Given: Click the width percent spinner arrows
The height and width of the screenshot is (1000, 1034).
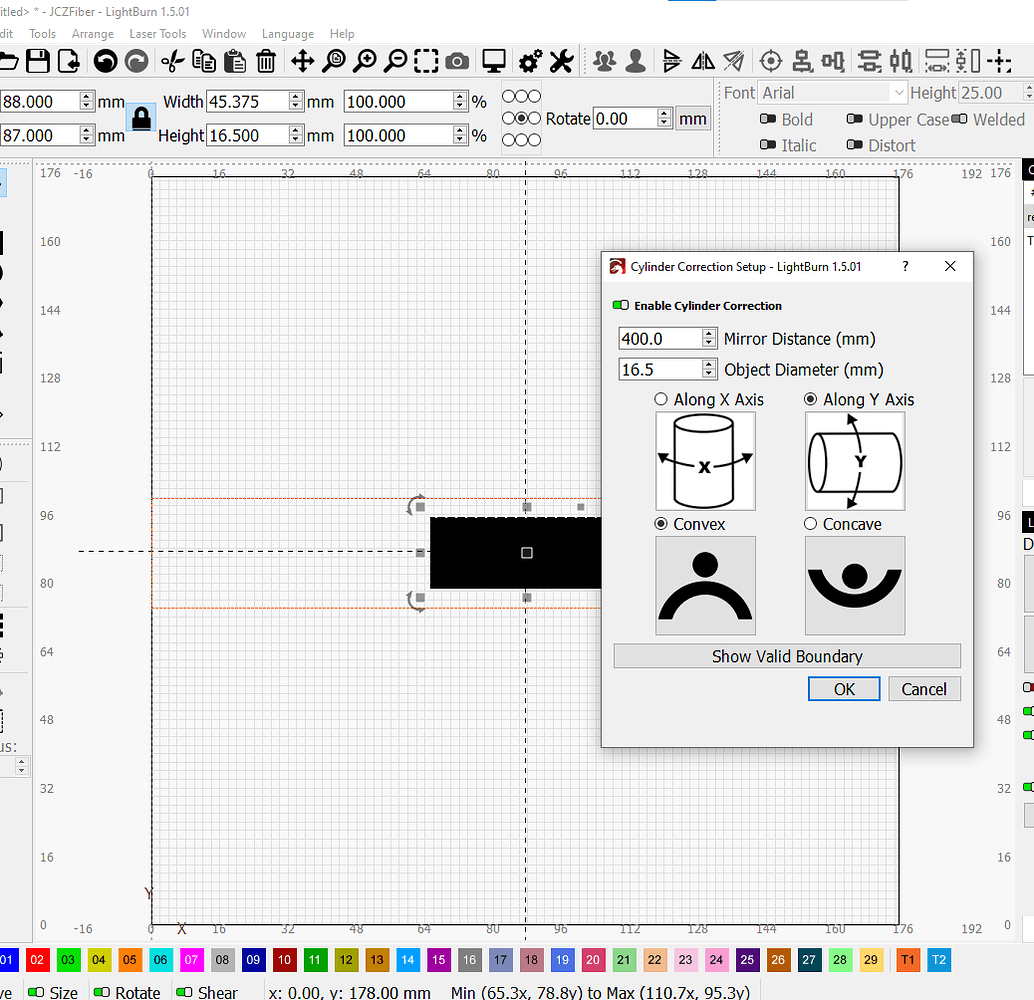Looking at the screenshot, I should 460,102.
